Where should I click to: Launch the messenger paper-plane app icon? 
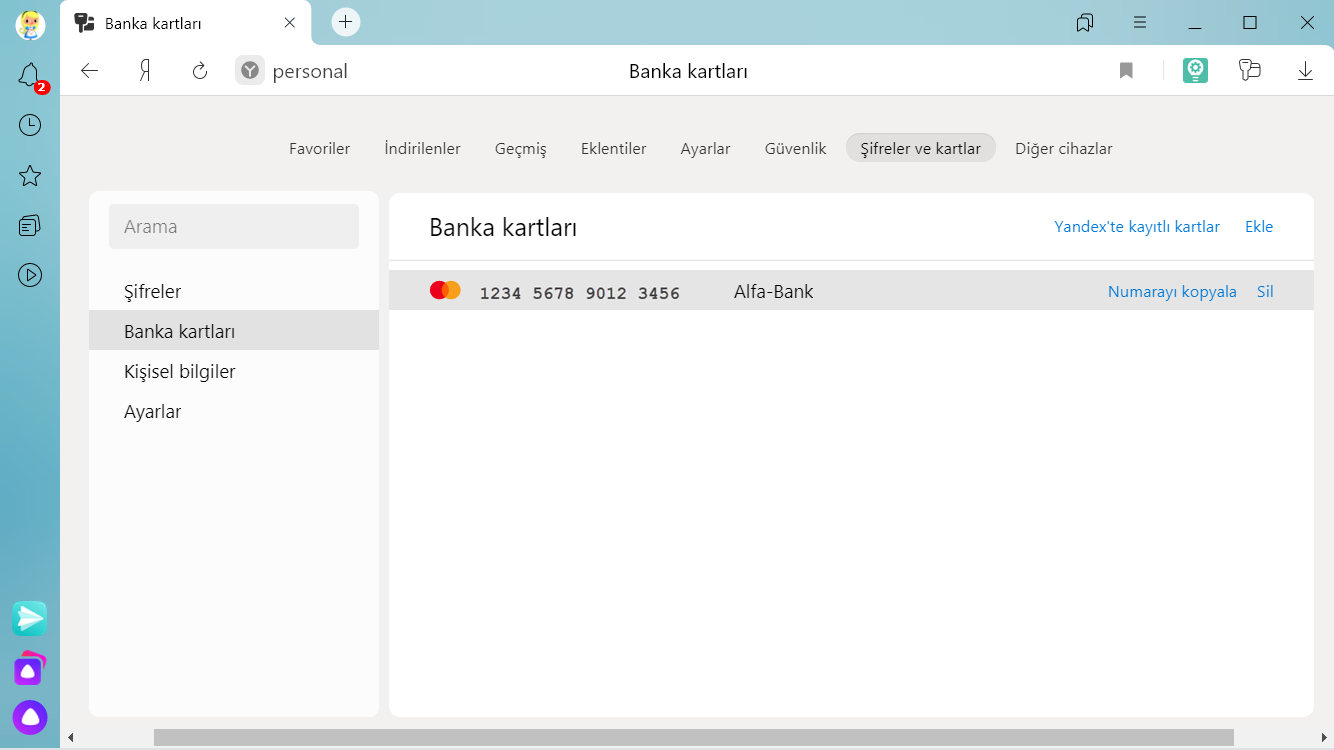[x=30, y=619]
